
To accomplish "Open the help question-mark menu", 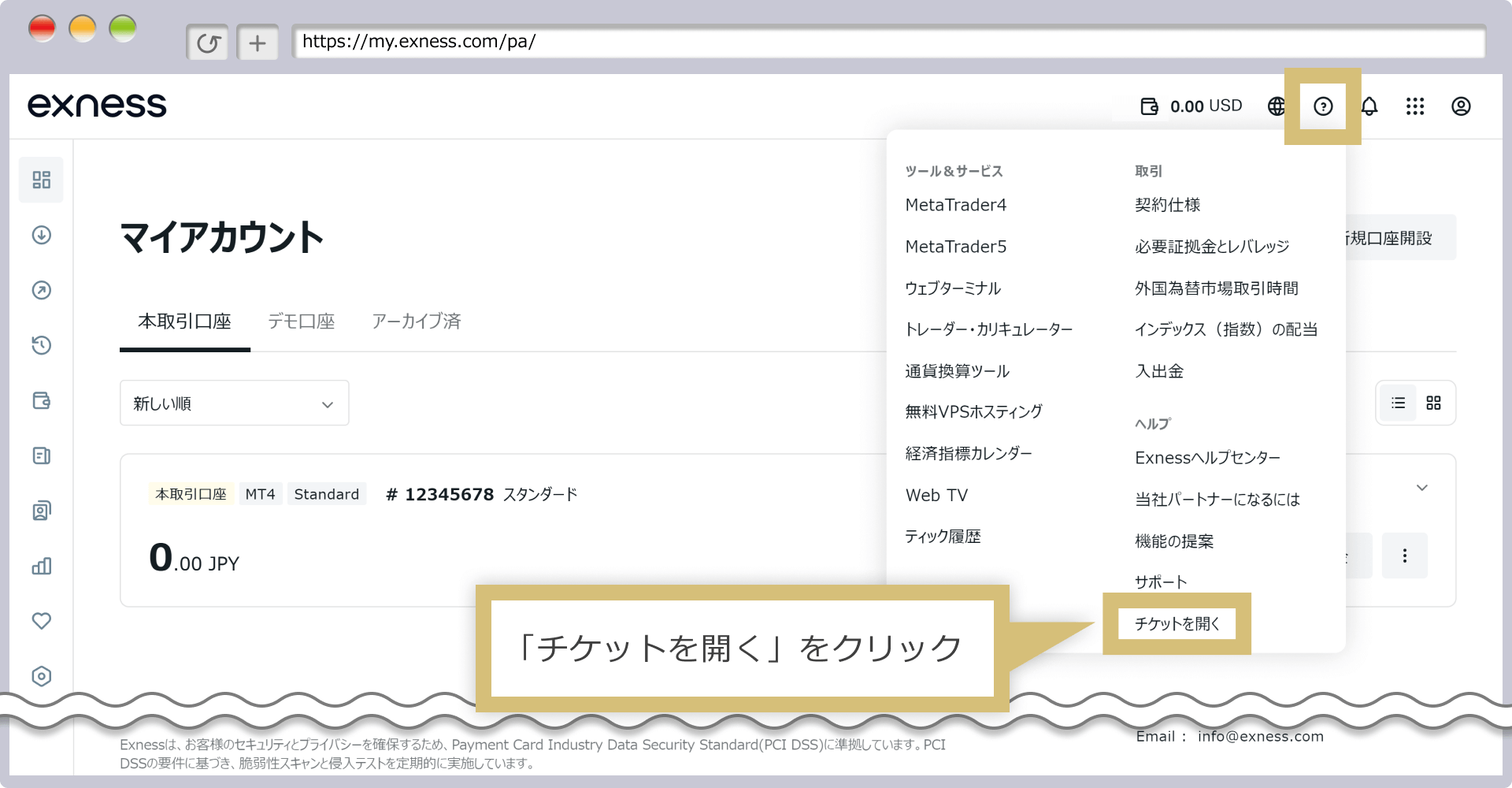I will (x=1323, y=106).
